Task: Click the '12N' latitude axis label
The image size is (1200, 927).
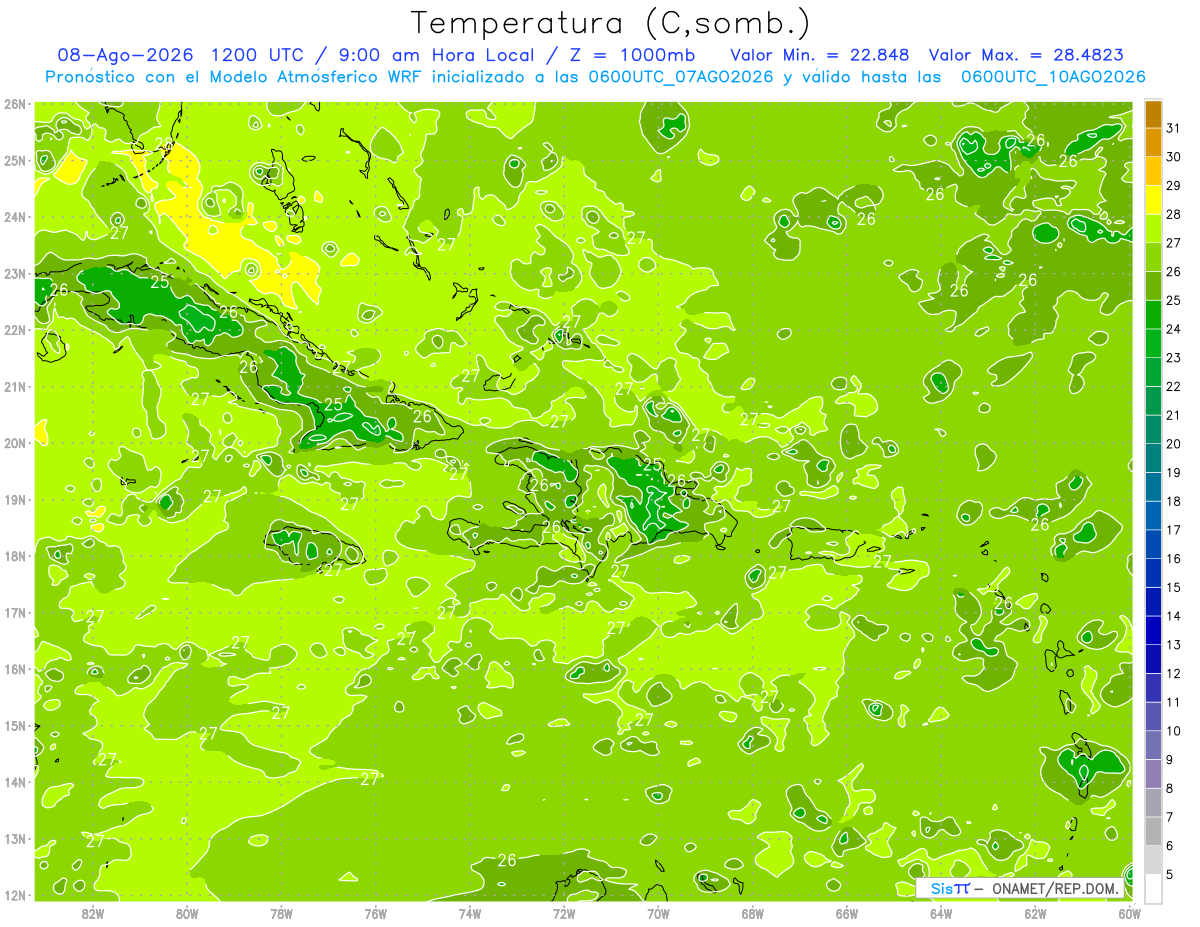Action: coord(14,895)
